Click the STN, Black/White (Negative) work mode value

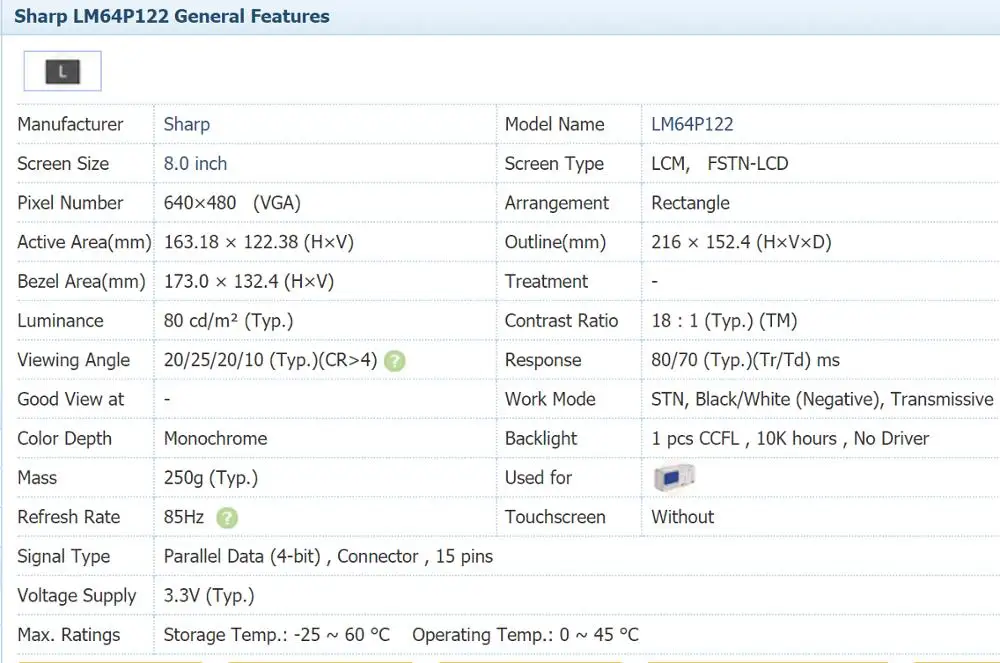(822, 400)
